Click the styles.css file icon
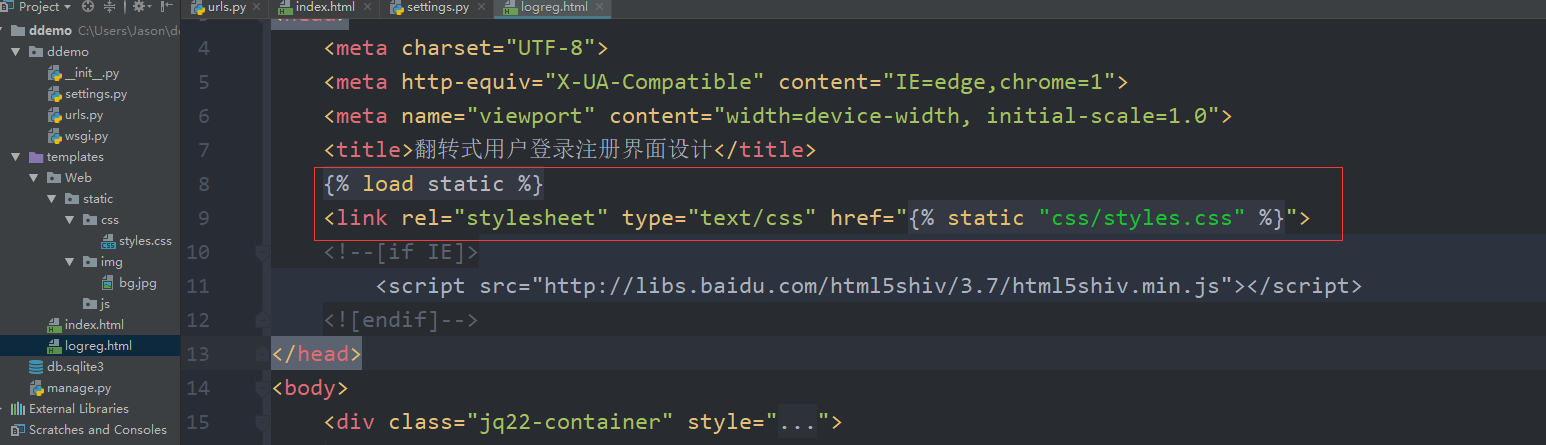The image size is (1546, 445). coord(108,242)
